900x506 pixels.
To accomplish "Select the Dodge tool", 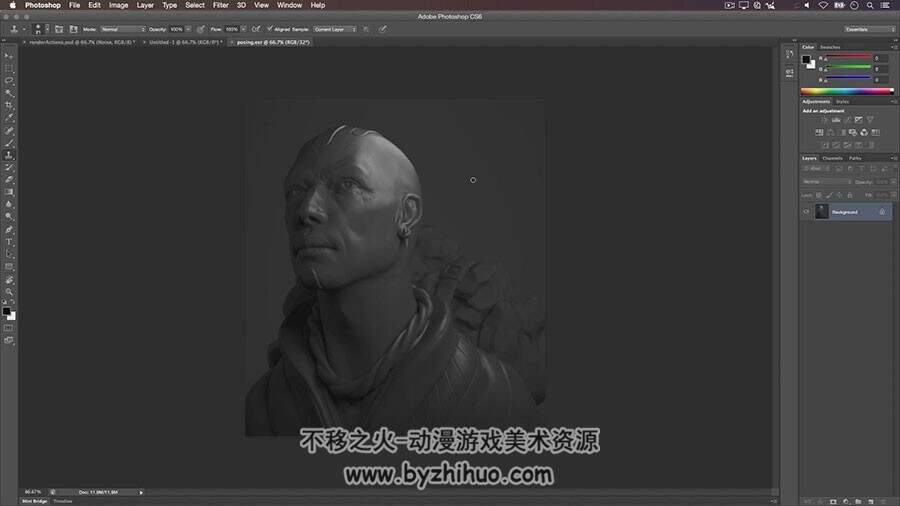I will point(9,217).
